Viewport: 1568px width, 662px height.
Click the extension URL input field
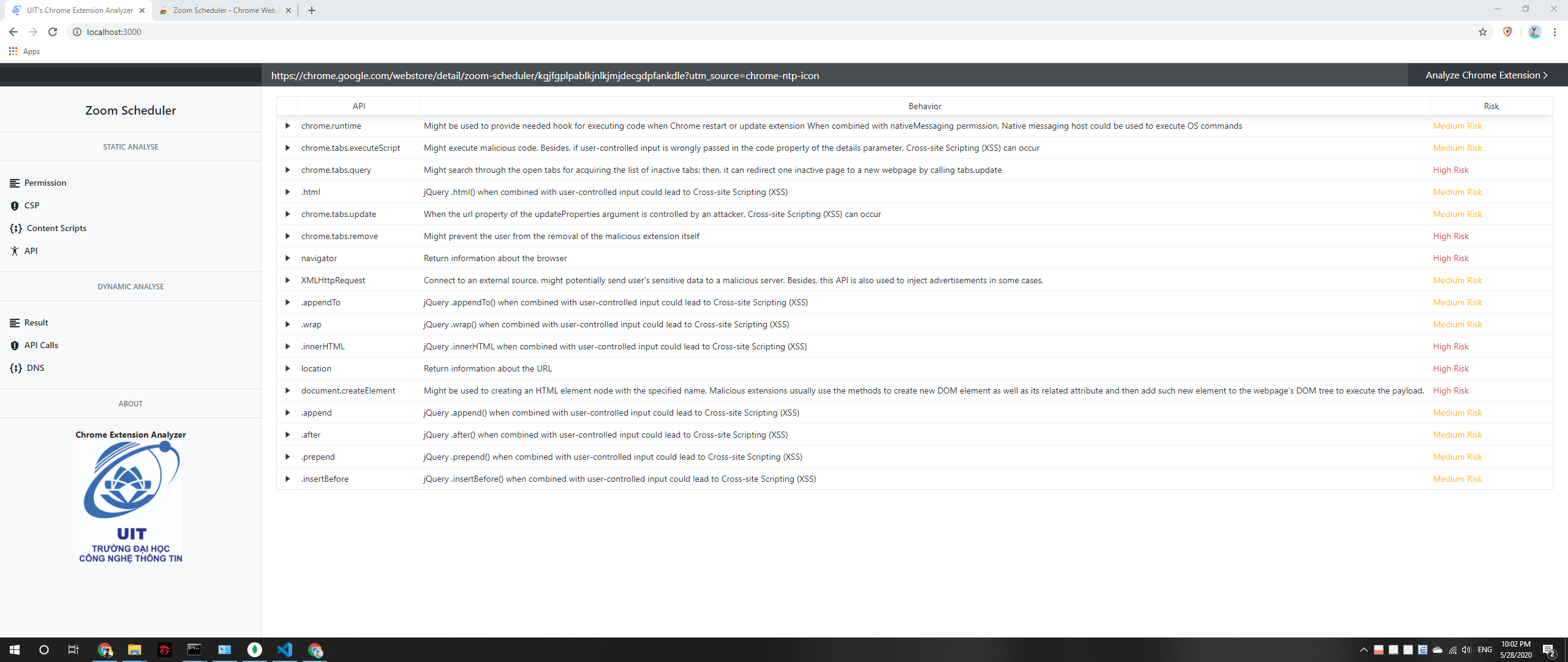tap(834, 75)
